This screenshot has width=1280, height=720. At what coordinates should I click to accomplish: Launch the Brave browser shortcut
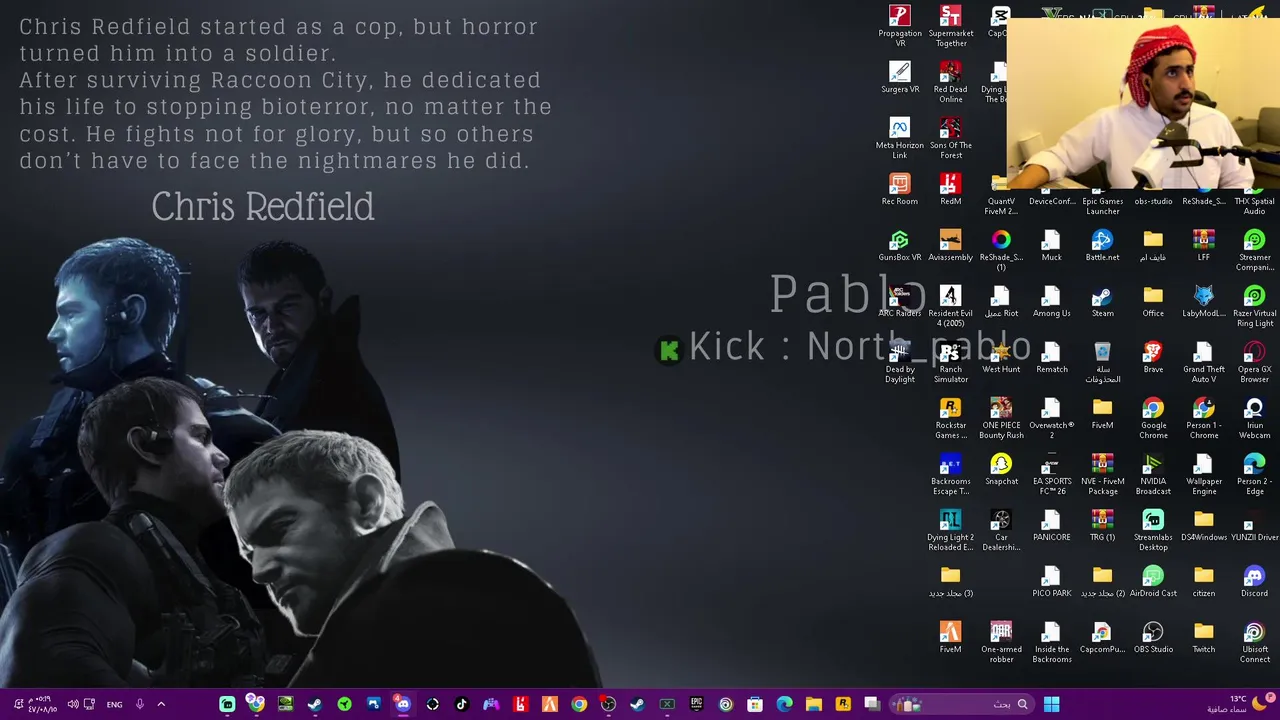pyautogui.click(x=1153, y=357)
